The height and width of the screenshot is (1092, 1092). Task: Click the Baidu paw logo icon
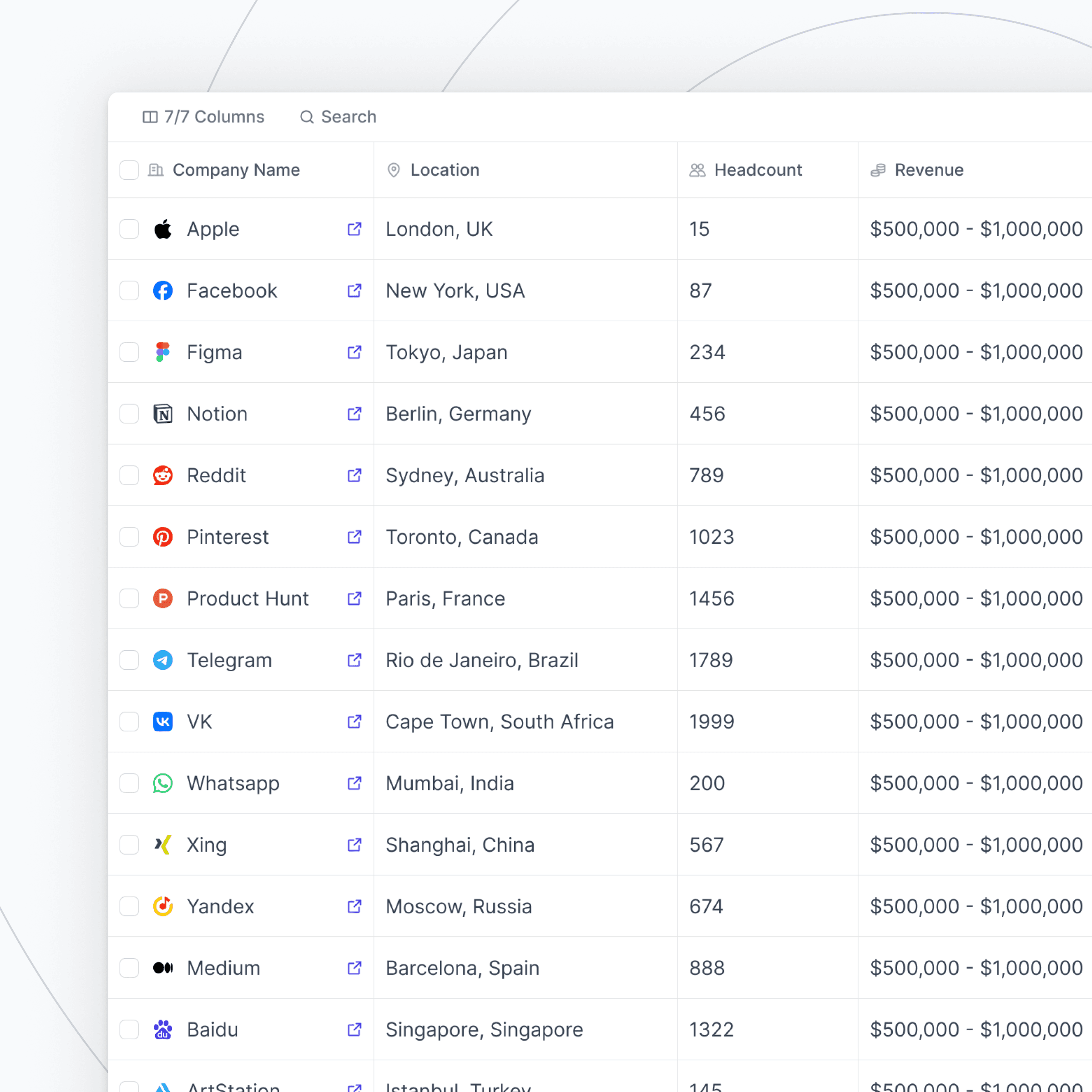163,1030
